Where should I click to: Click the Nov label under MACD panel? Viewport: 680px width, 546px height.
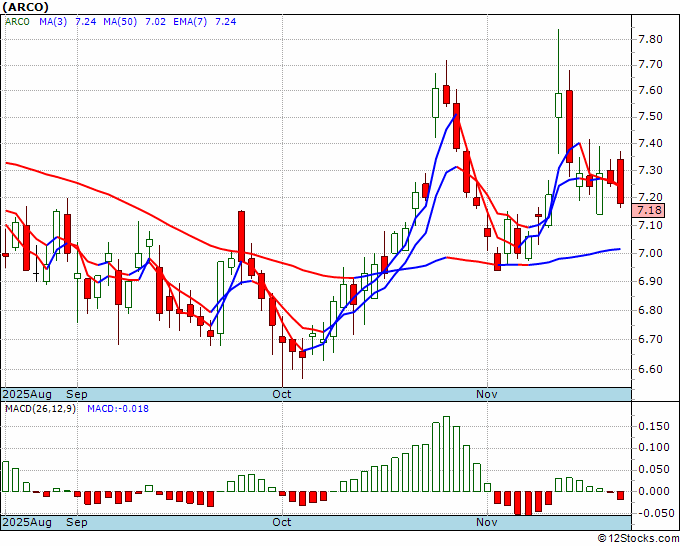487,522
